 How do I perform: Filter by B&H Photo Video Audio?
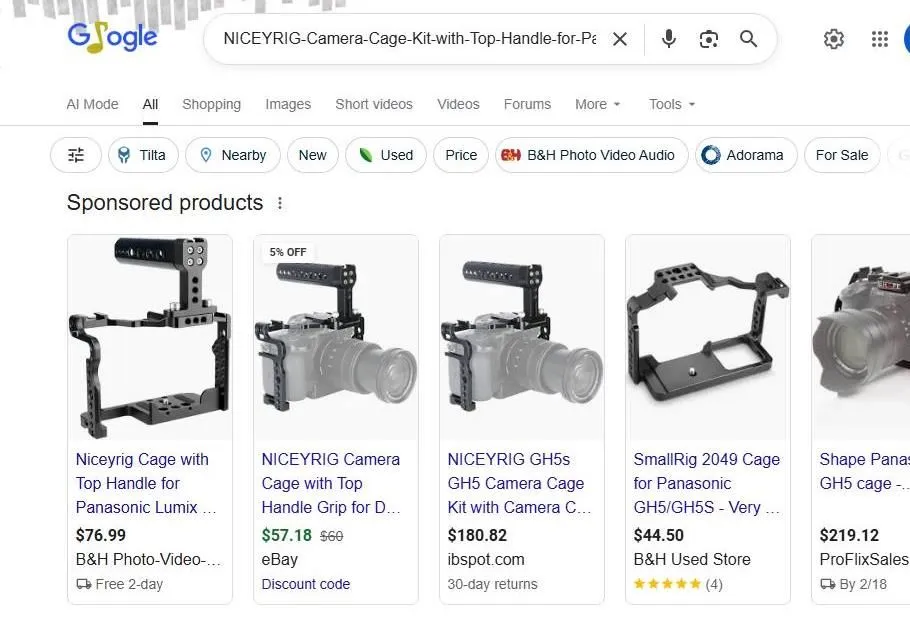tap(591, 155)
